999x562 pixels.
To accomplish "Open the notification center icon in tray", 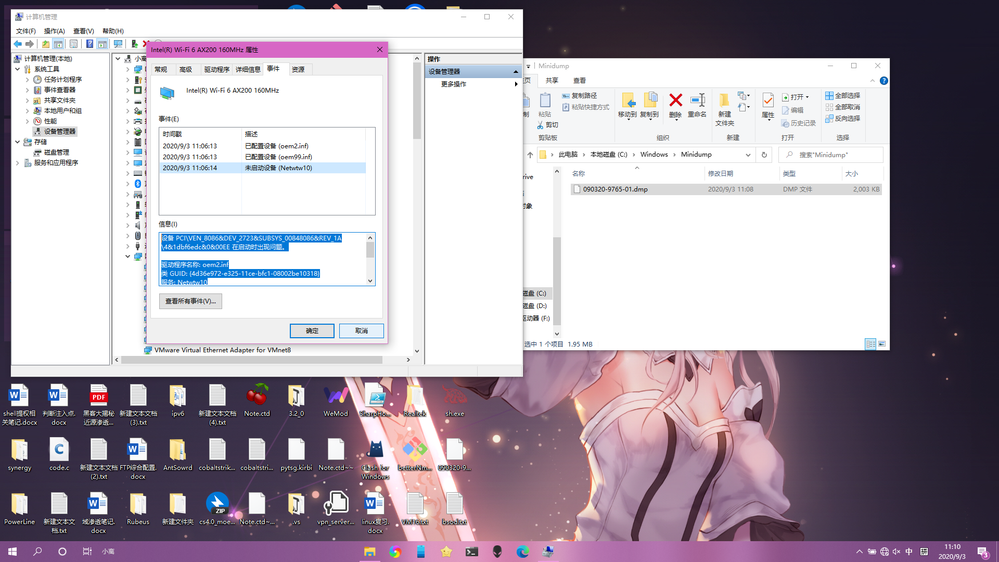I will (x=984, y=552).
